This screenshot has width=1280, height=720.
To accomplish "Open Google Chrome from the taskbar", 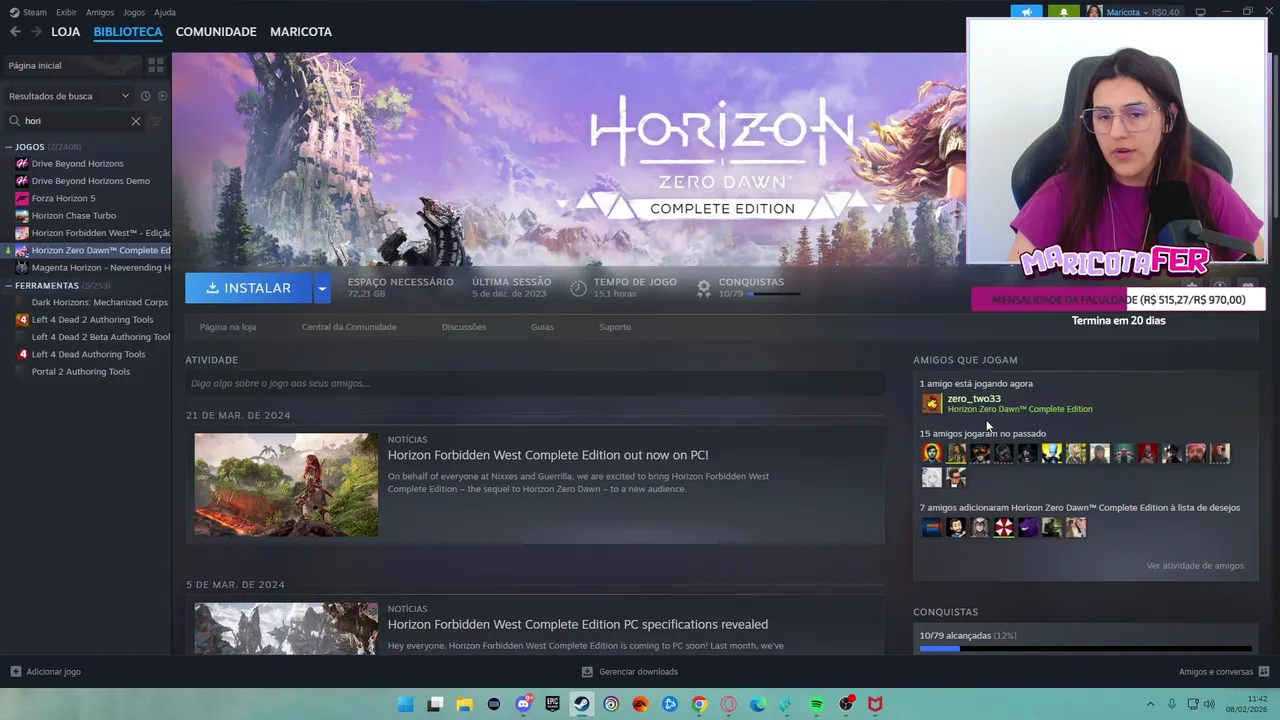I will pos(699,704).
